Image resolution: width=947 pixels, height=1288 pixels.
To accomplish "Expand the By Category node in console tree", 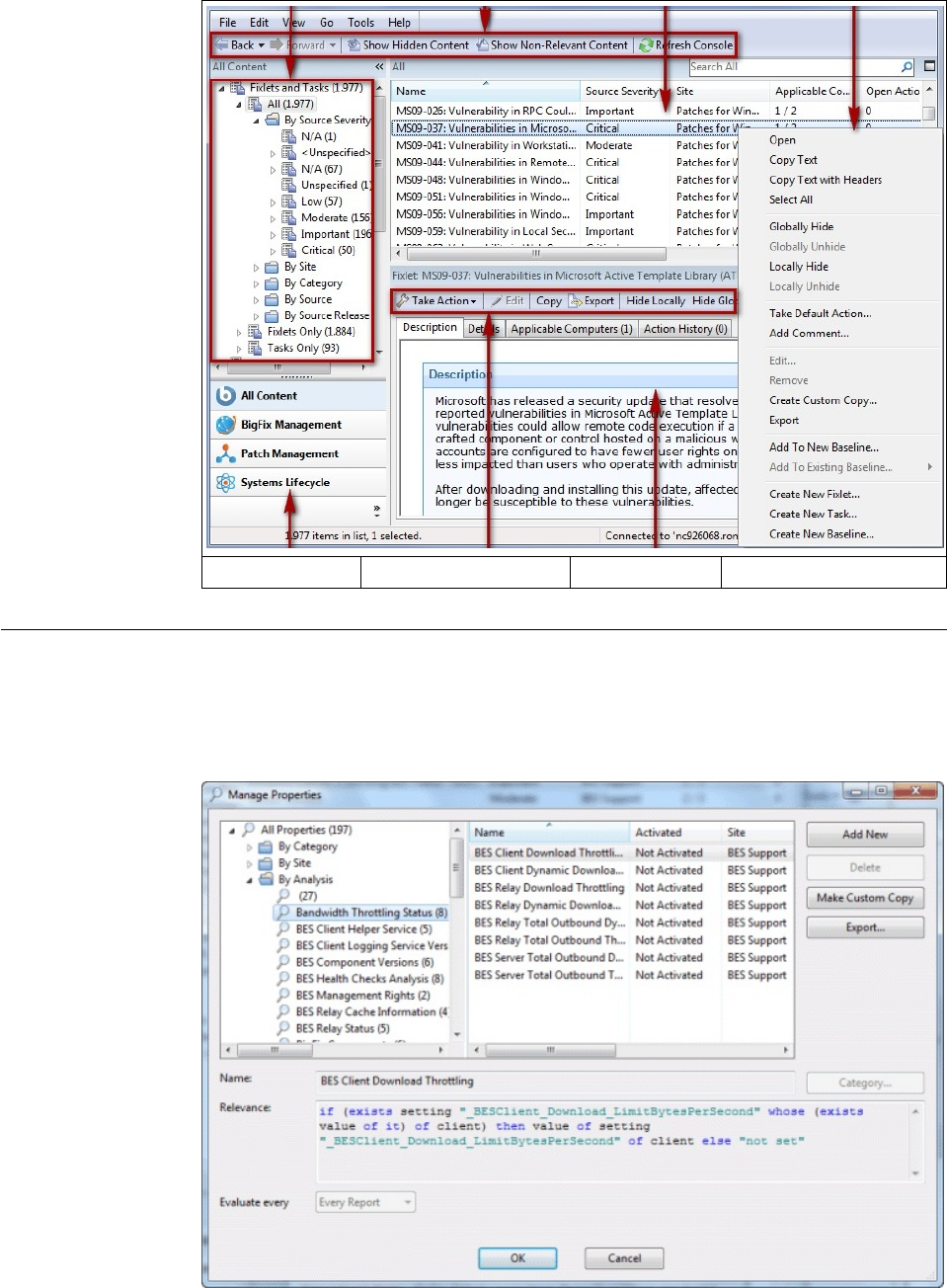I will click(x=256, y=283).
